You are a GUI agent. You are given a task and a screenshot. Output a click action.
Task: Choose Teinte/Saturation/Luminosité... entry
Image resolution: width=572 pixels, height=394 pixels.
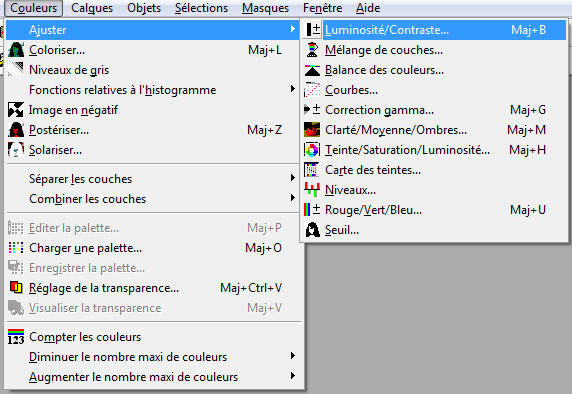click(x=433, y=150)
